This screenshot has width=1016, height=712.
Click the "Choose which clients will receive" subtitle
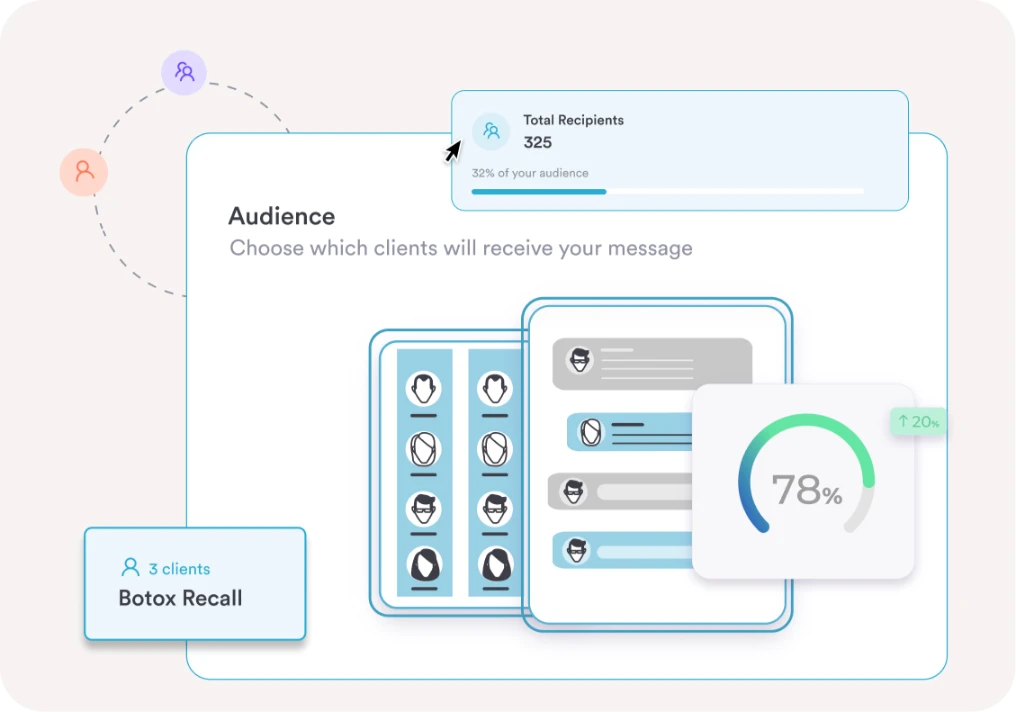(461, 248)
